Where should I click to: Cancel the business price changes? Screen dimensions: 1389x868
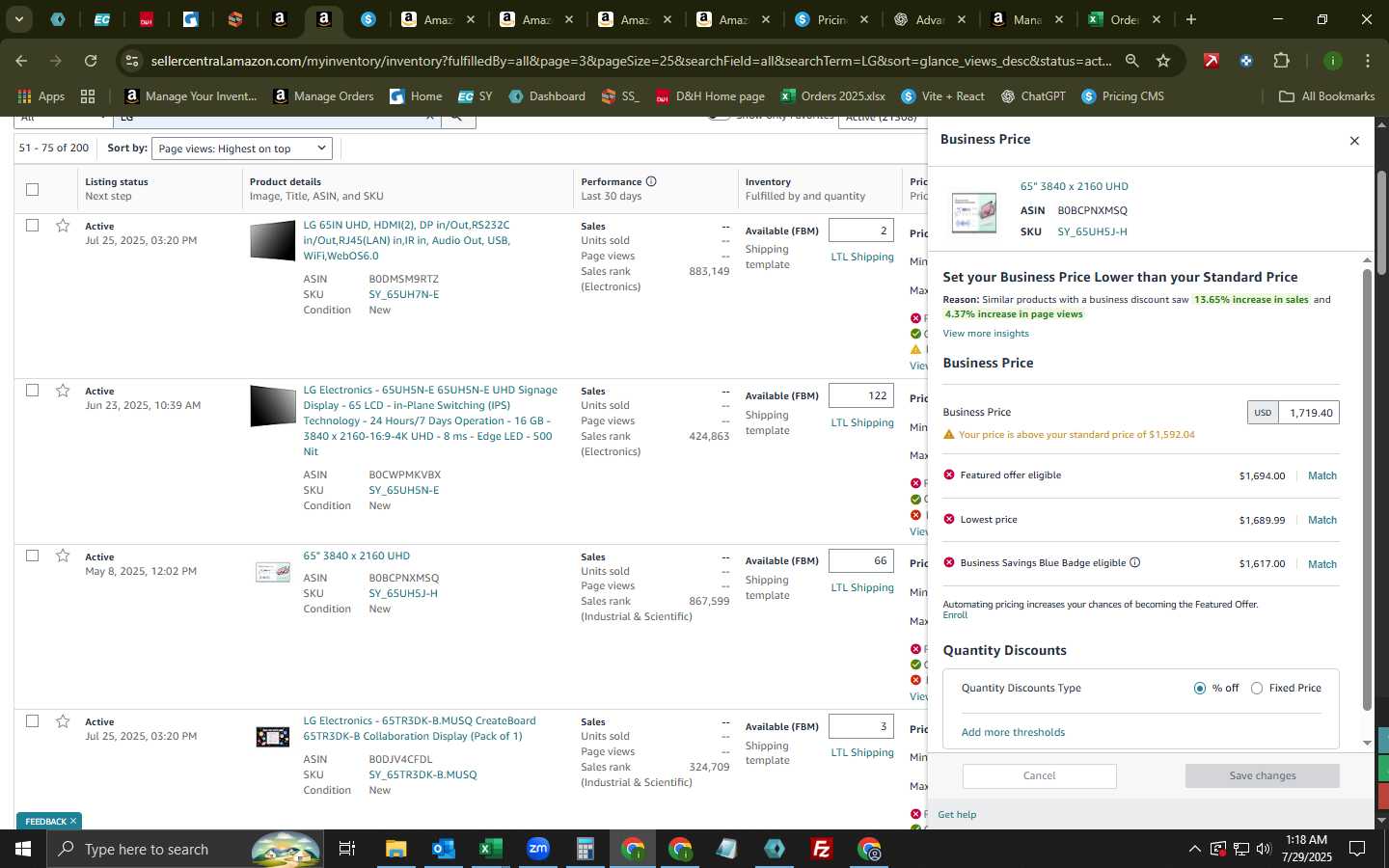(x=1040, y=775)
